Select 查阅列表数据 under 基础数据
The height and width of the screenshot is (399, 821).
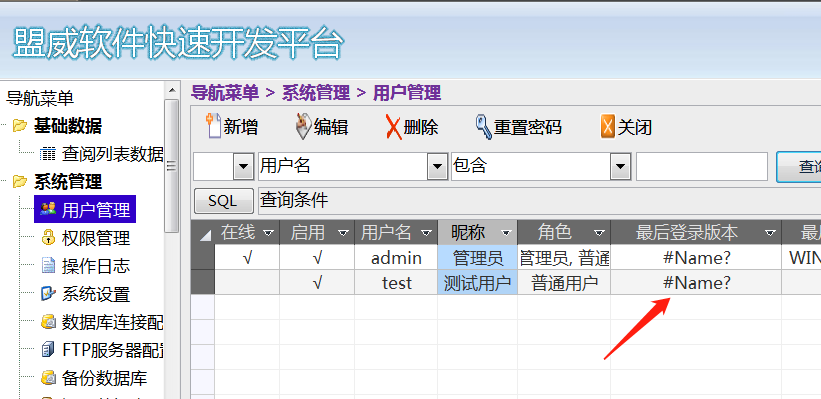[113, 154]
